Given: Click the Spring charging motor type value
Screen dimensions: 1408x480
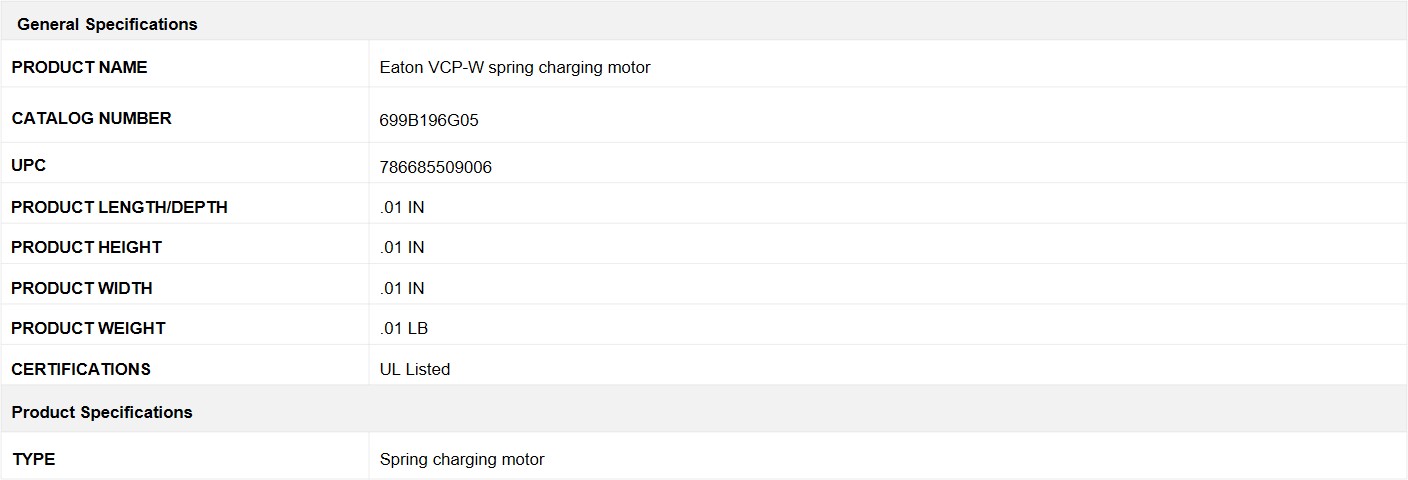Looking at the screenshot, I should pos(462,459).
